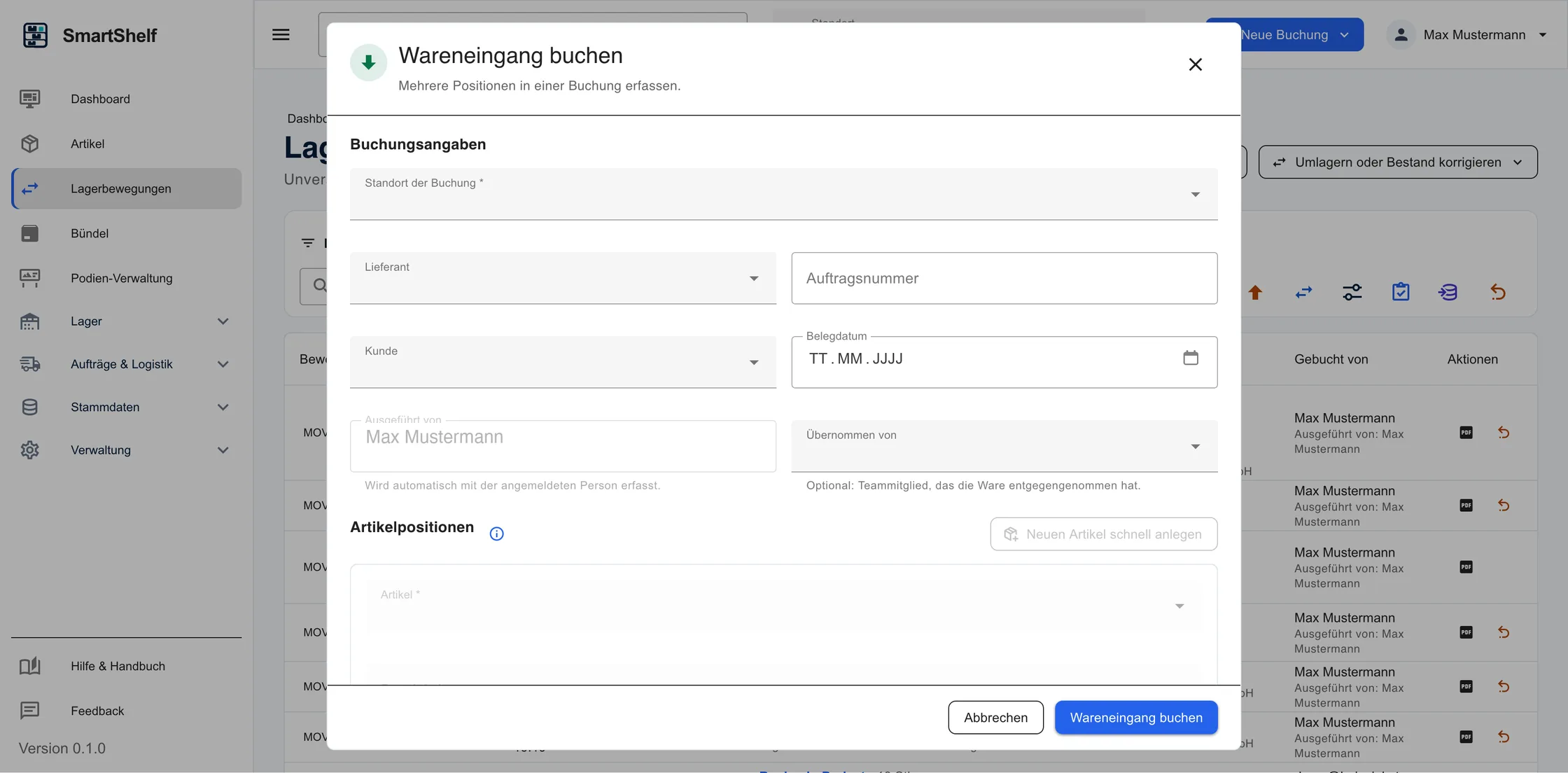The image size is (1568, 773).
Task: Click the green download arrow header icon
Action: [368, 63]
